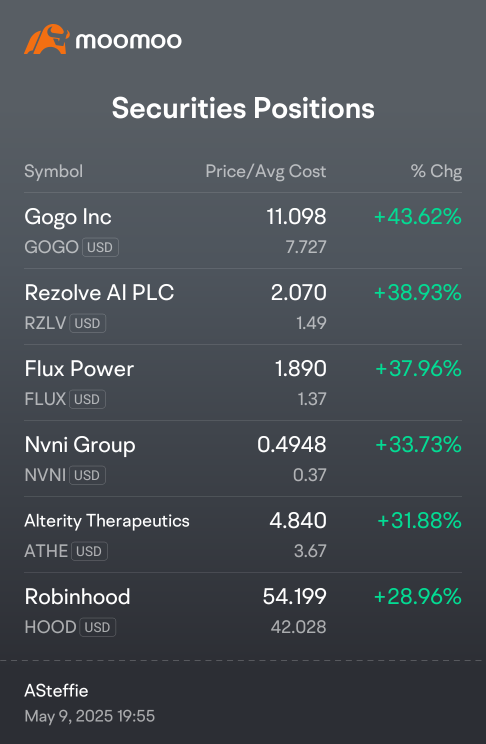Select the USD badge next to ATHE

tap(89, 551)
